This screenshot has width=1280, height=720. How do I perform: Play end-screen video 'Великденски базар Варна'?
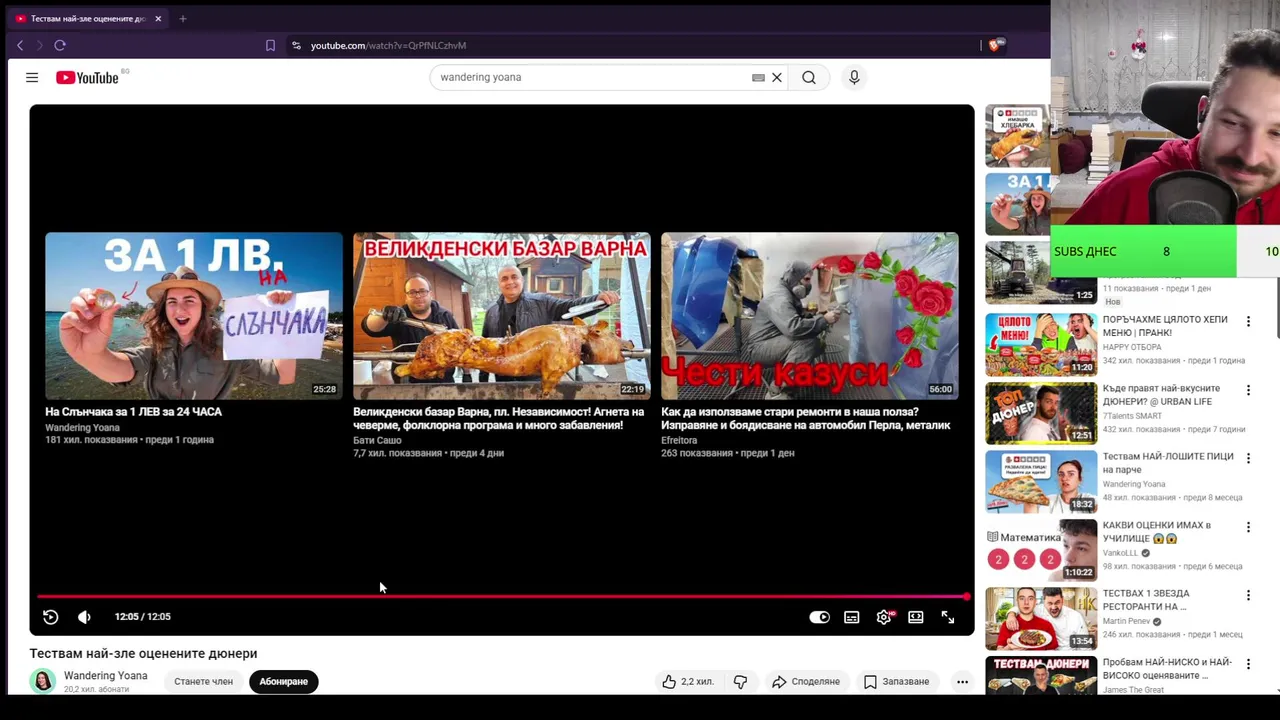pyautogui.click(x=502, y=316)
